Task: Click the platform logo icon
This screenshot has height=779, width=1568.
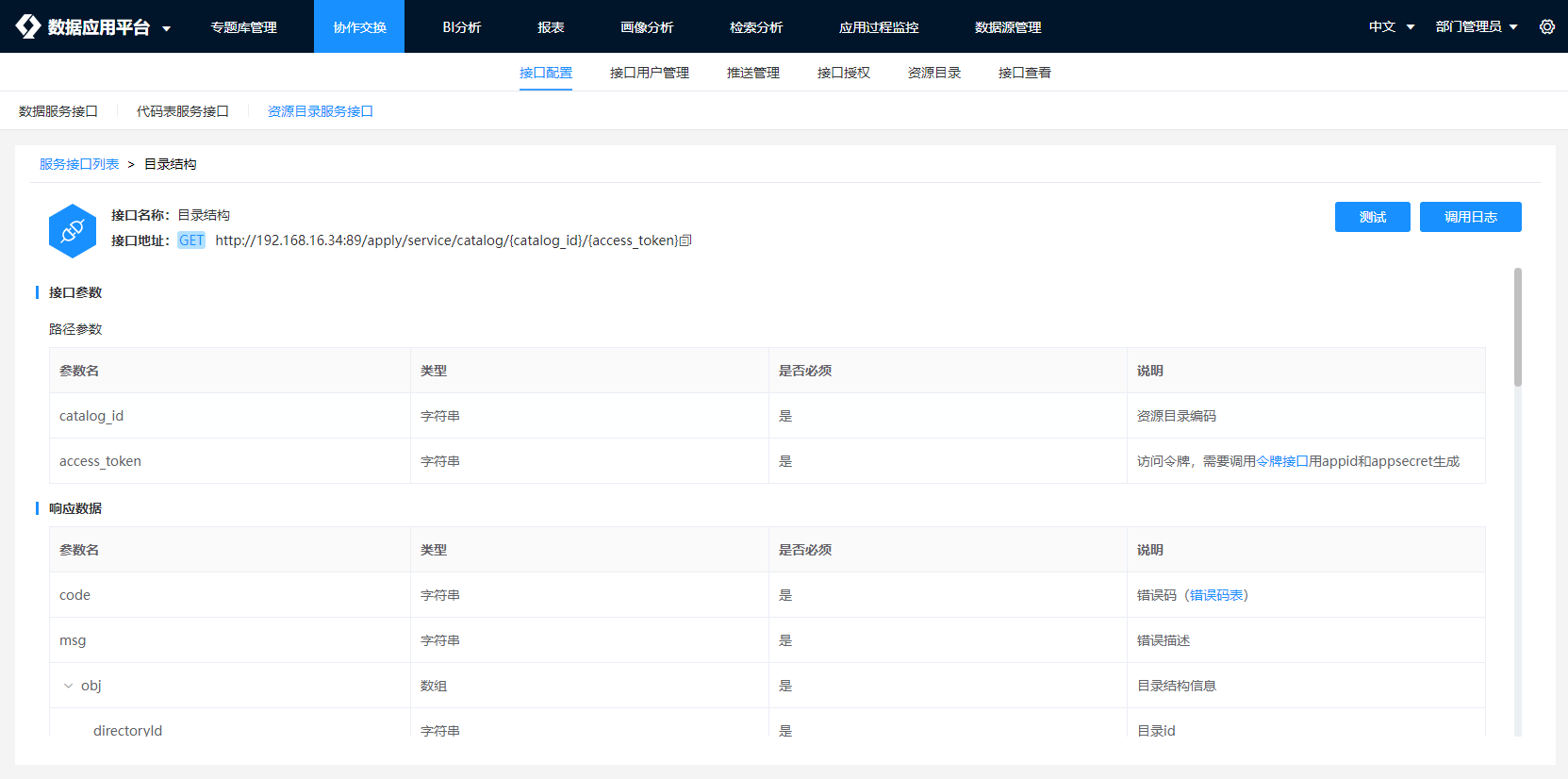Action: [28, 26]
